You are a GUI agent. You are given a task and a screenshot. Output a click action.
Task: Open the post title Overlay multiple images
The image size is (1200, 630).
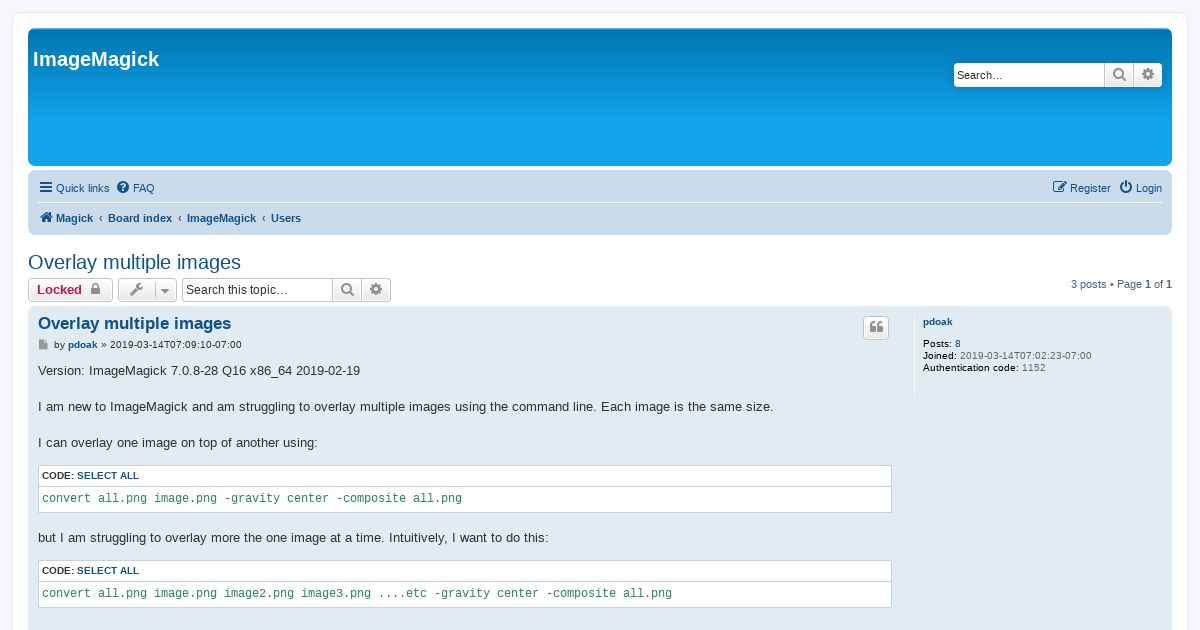[x=134, y=323]
